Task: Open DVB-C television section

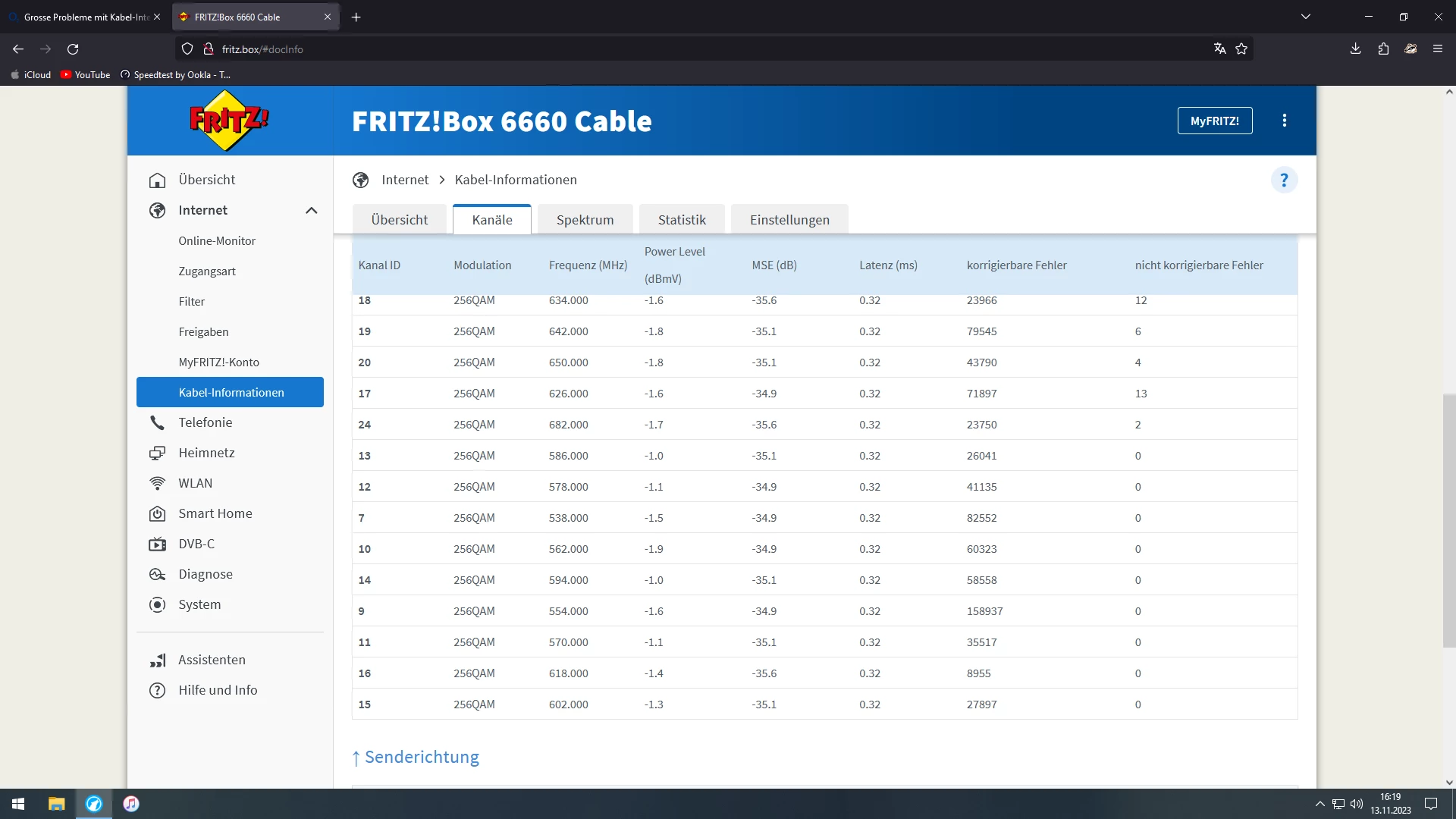Action: pos(196,544)
